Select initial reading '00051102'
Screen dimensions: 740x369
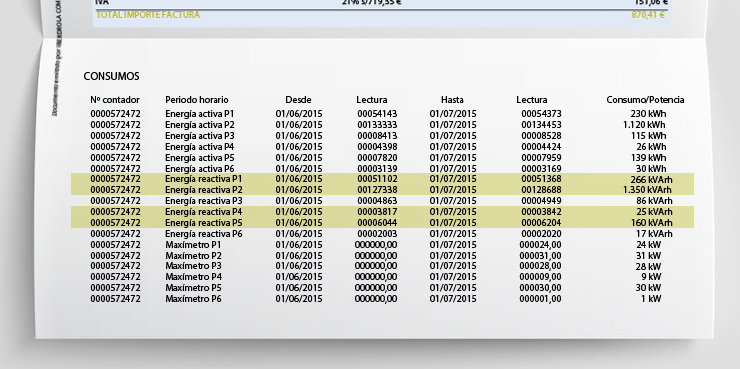tap(377, 179)
